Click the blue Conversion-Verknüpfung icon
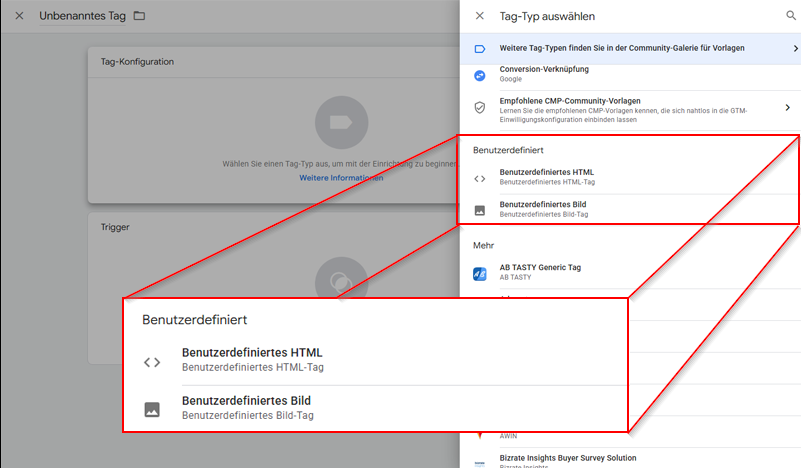Image resolution: width=801 pixels, height=468 pixels. coord(480,74)
